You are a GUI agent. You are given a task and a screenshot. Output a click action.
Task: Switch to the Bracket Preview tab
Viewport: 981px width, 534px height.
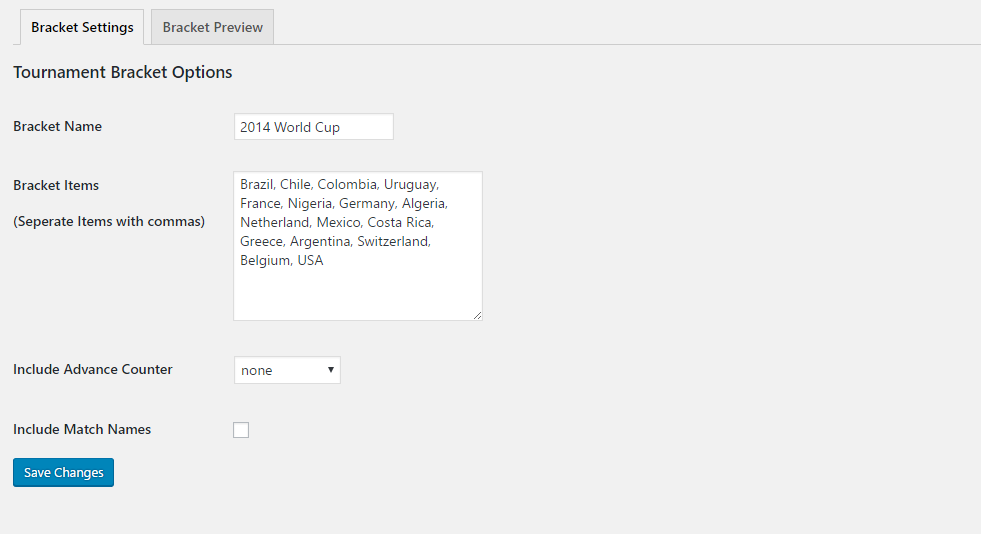212,27
